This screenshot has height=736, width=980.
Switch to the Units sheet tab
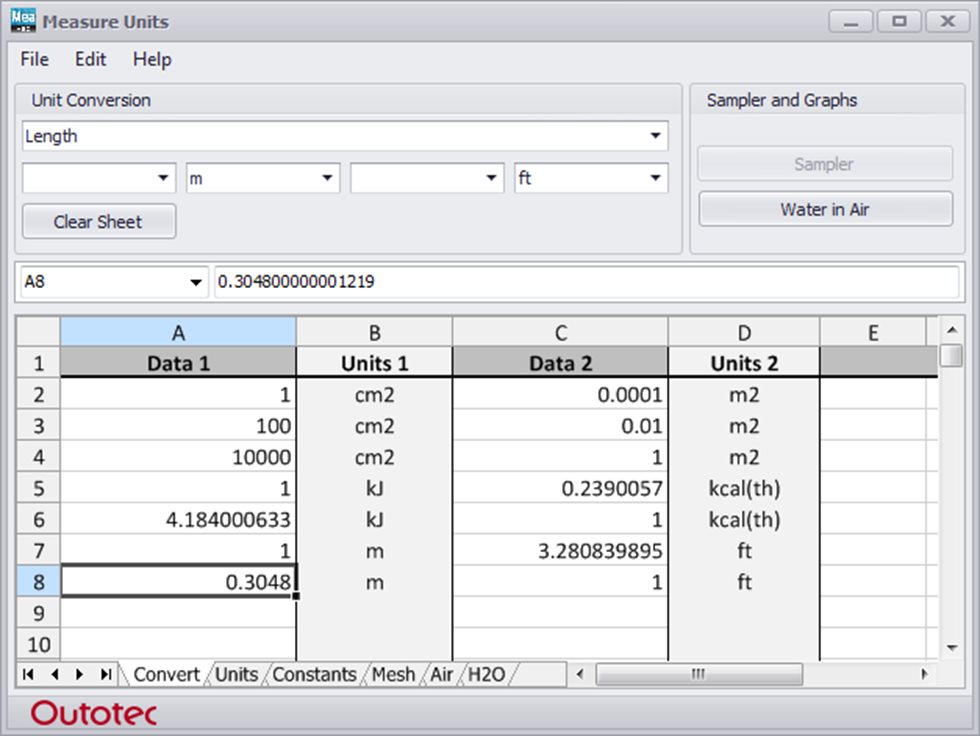point(236,675)
